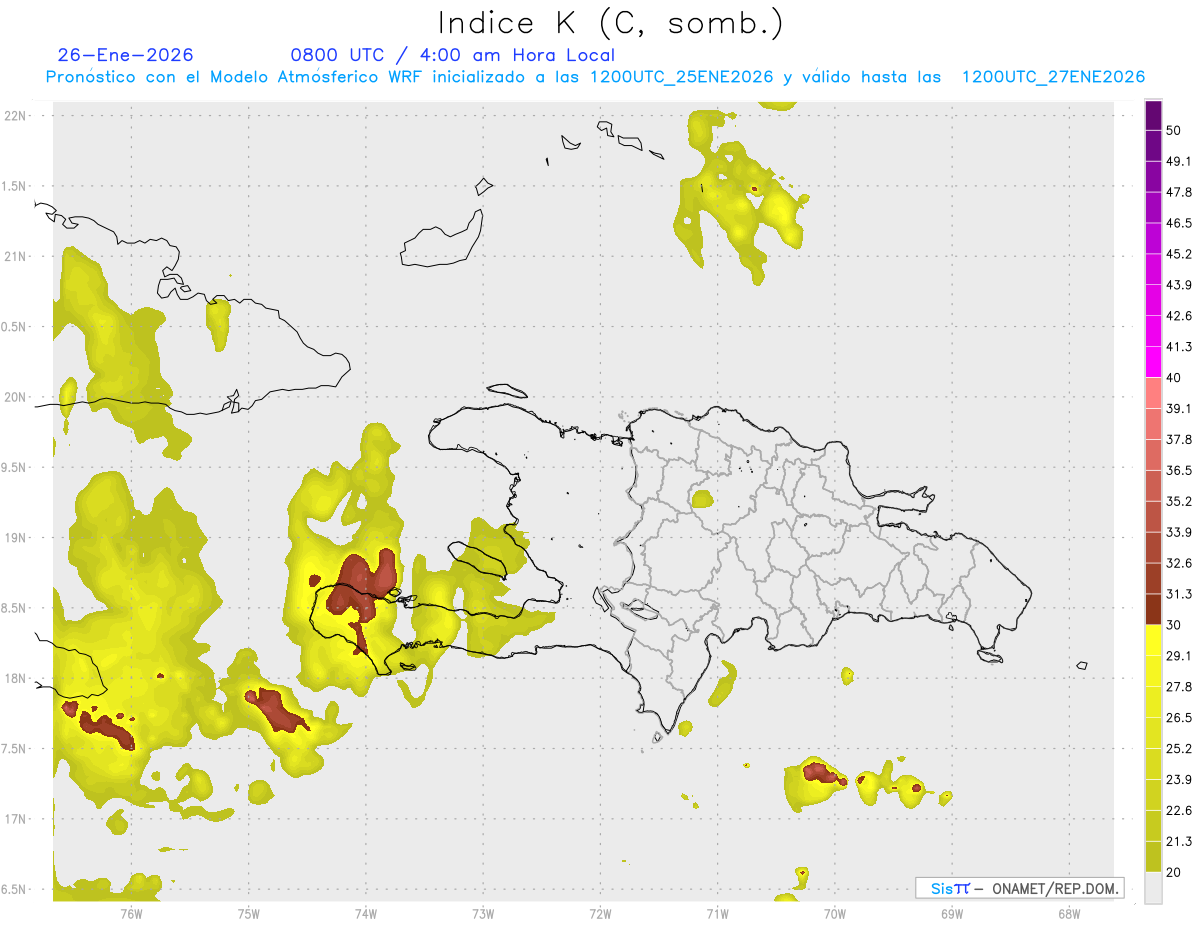Click the "71W" longitude label
1200x927 pixels.
click(x=717, y=913)
